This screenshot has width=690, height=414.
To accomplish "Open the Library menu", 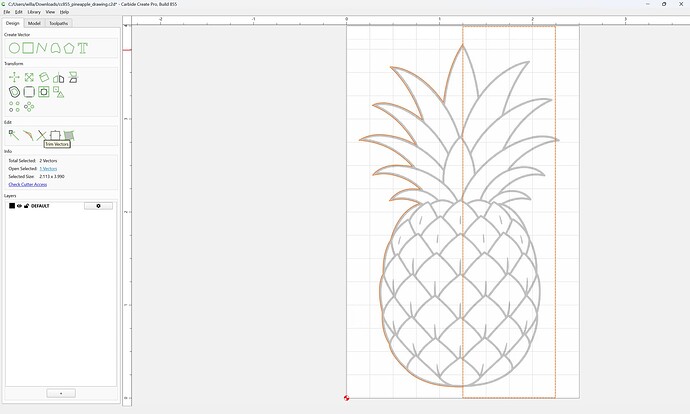I will pyautogui.click(x=34, y=12).
